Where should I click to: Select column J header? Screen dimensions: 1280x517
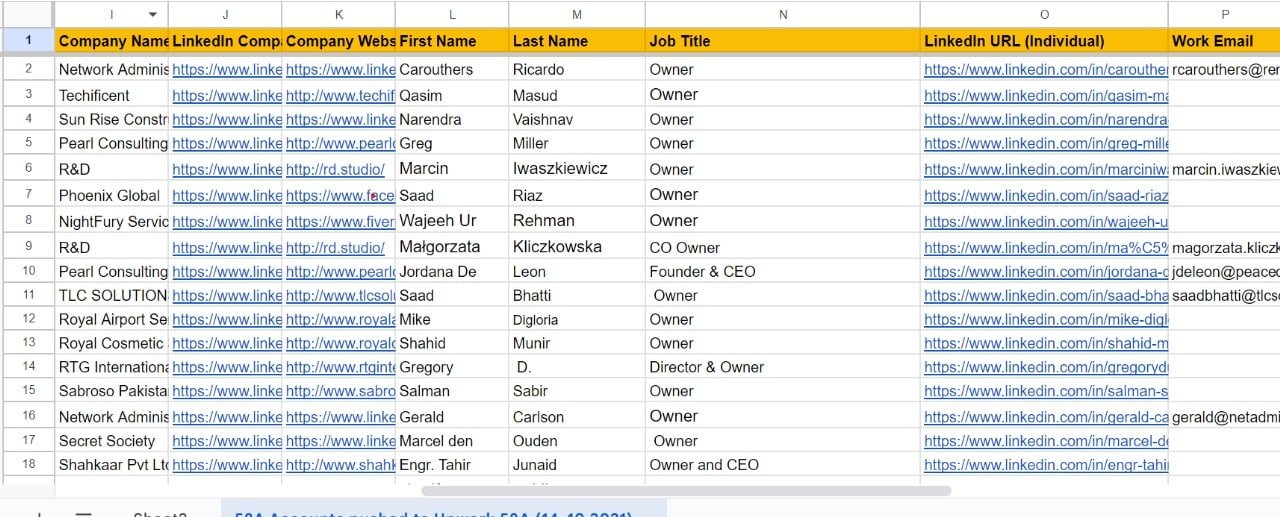[x=225, y=14]
